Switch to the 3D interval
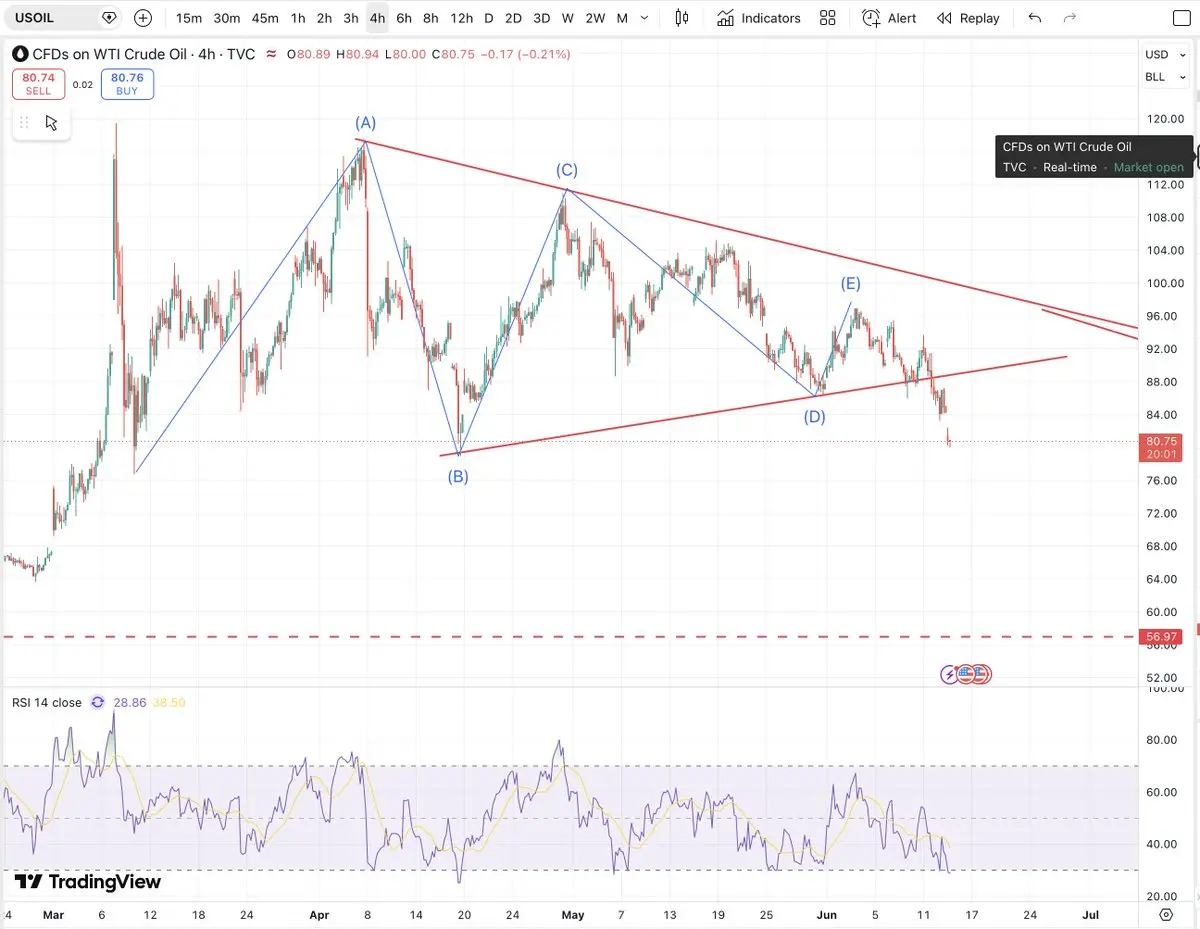The height and width of the screenshot is (929, 1200). point(541,18)
